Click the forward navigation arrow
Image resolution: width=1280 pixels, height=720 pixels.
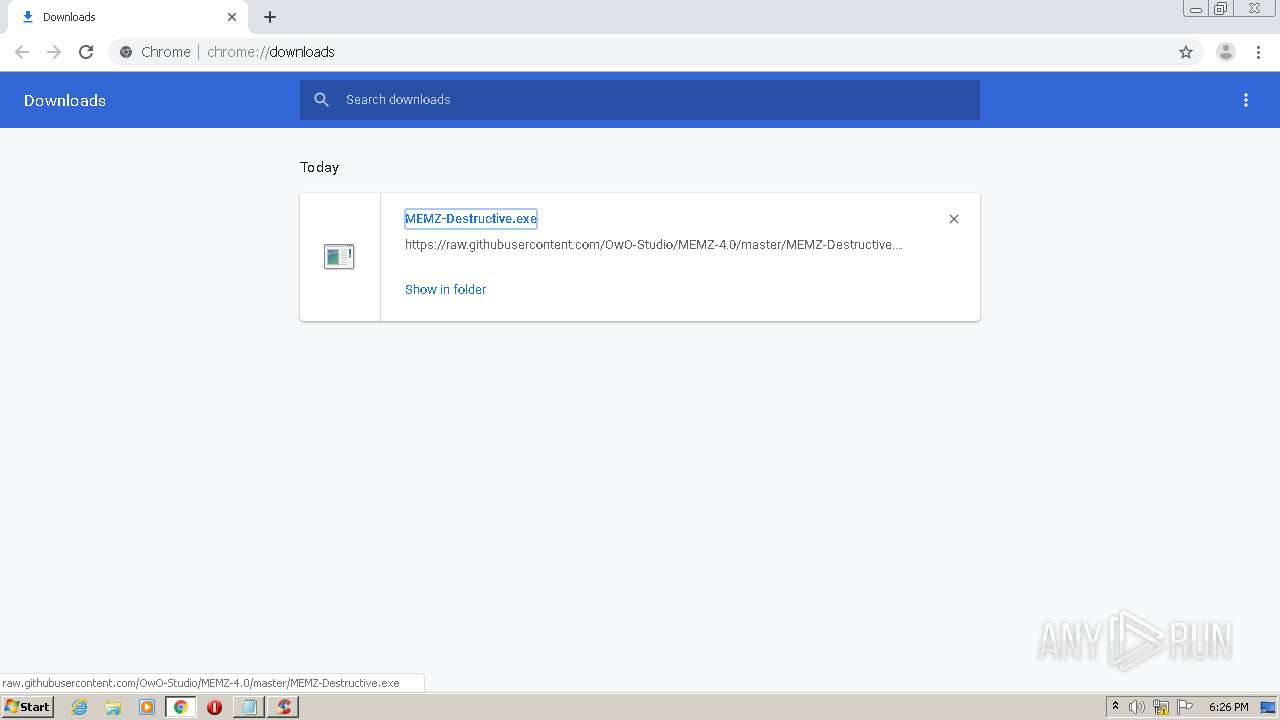54,52
